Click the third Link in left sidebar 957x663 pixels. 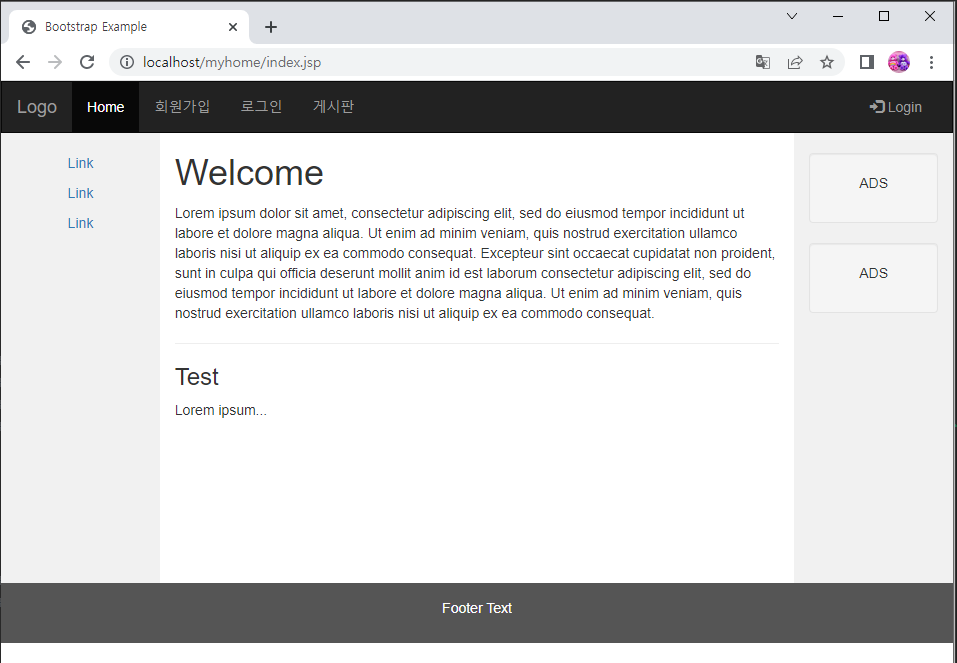81,223
